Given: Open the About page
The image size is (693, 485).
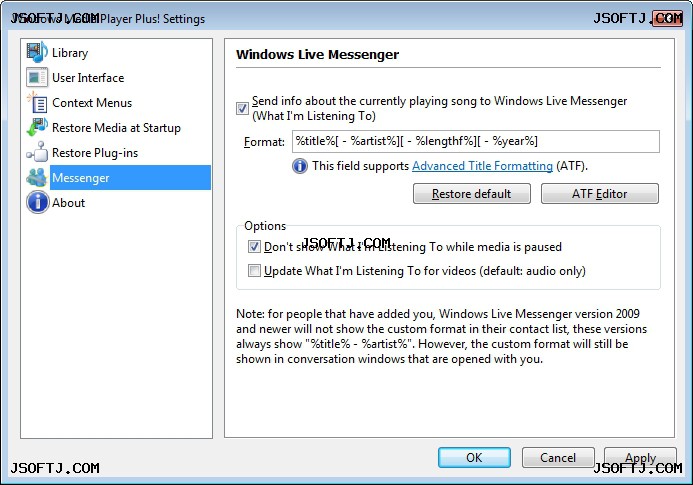Looking at the screenshot, I should tap(69, 203).
